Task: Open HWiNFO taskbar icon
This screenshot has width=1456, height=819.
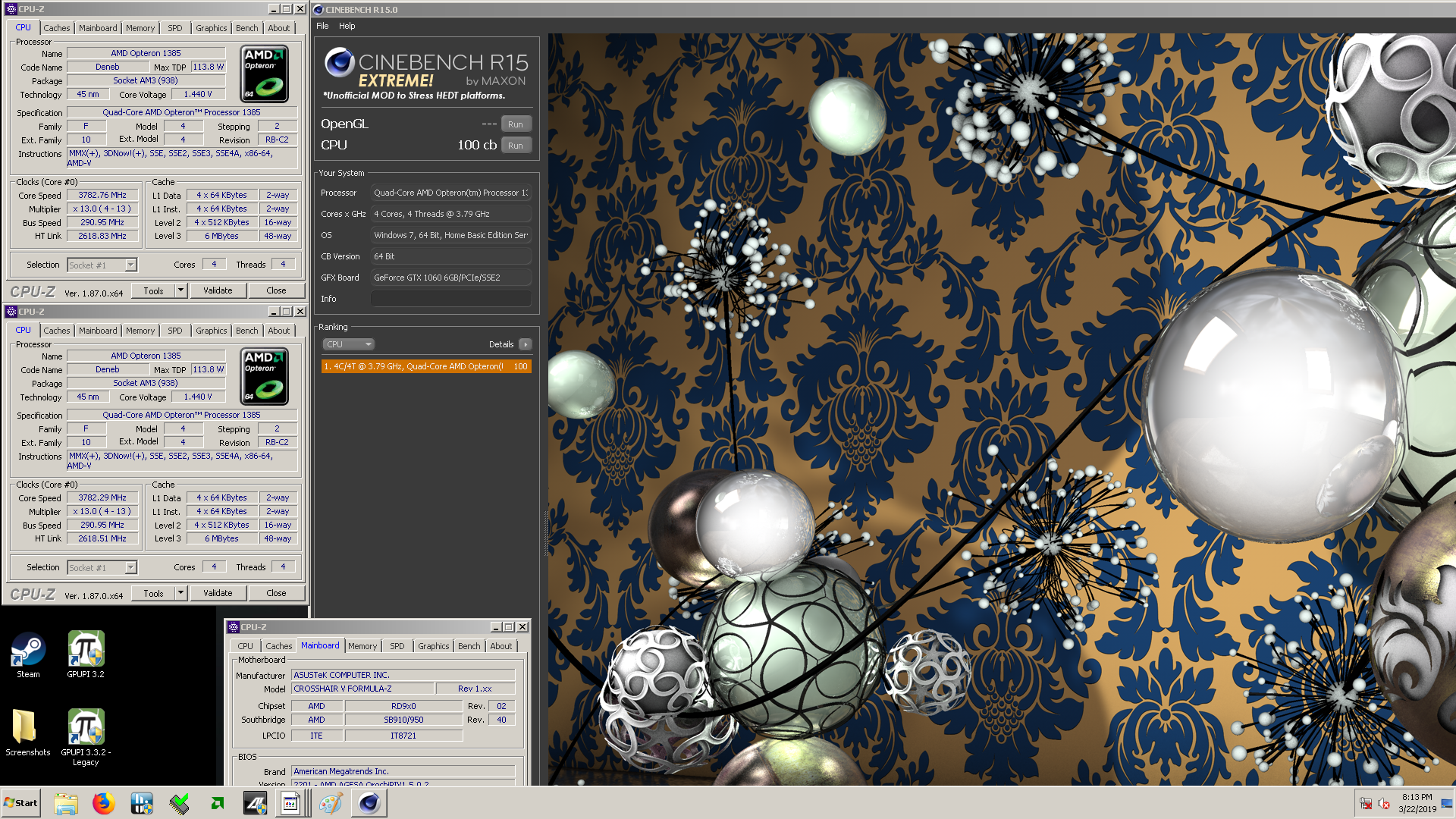Action: click(x=142, y=803)
